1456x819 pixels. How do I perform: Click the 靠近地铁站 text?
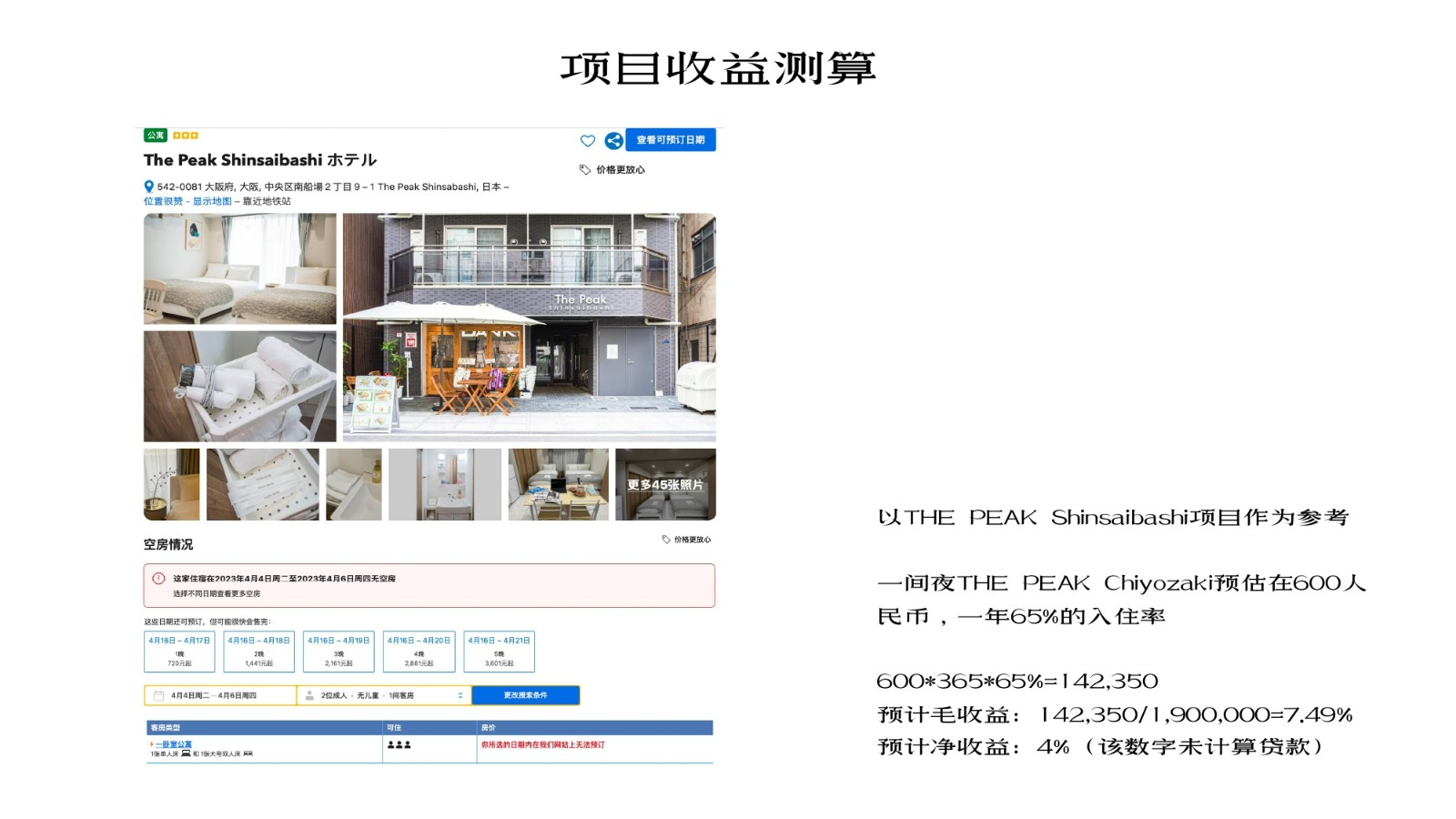click(x=267, y=201)
